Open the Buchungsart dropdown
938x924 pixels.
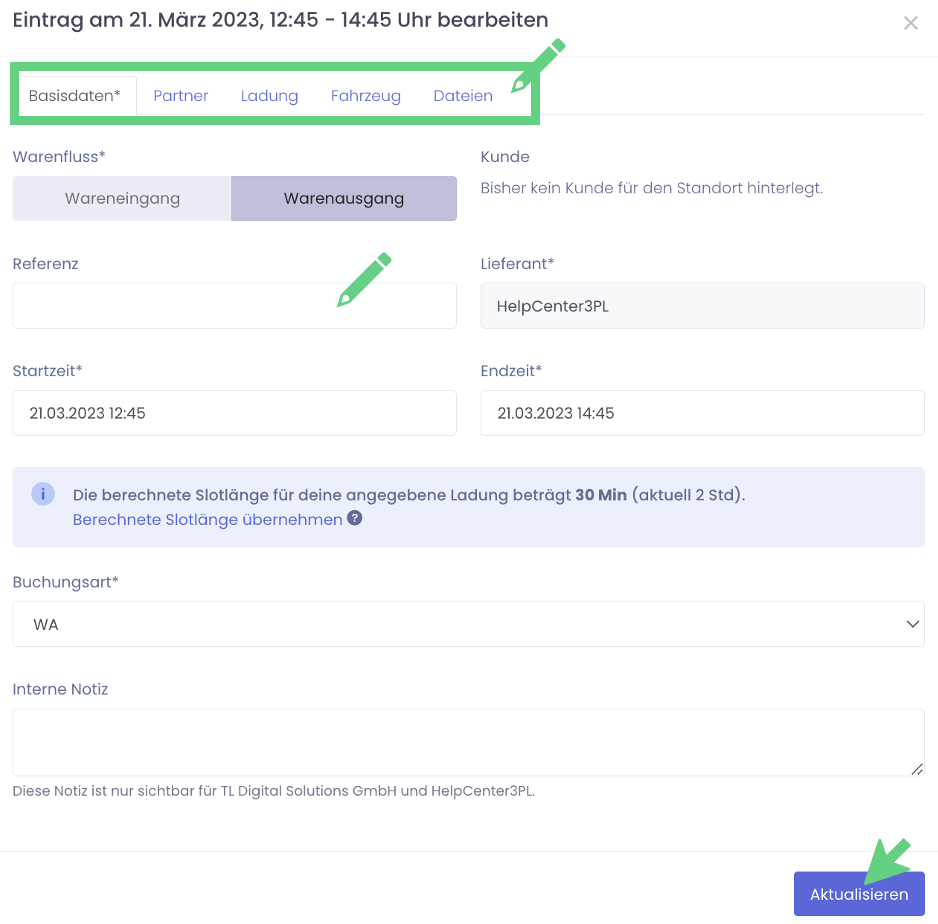[468, 624]
